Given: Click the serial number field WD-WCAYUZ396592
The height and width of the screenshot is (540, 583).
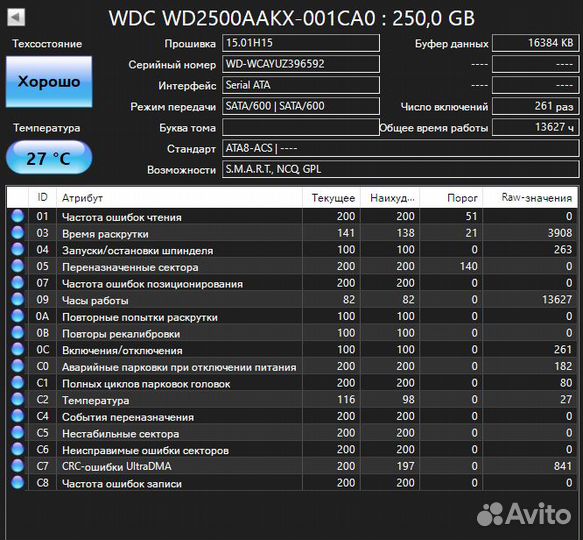Looking at the screenshot, I should [x=301, y=64].
